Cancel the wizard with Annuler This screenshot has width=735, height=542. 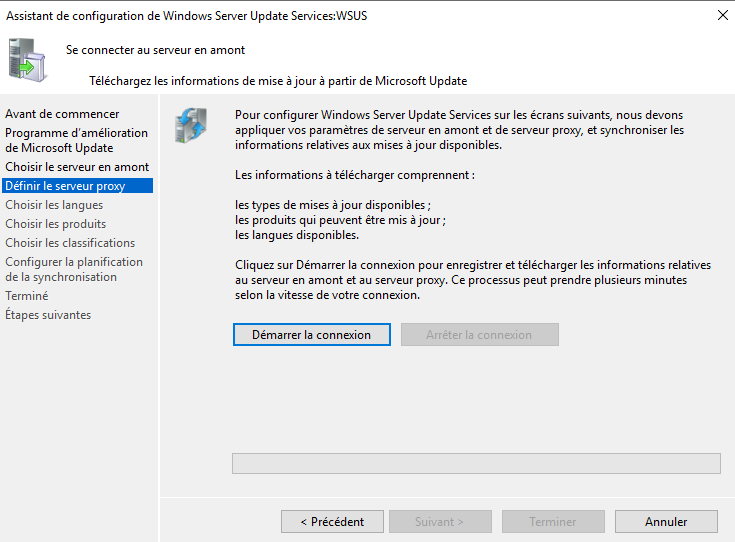click(x=666, y=521)
